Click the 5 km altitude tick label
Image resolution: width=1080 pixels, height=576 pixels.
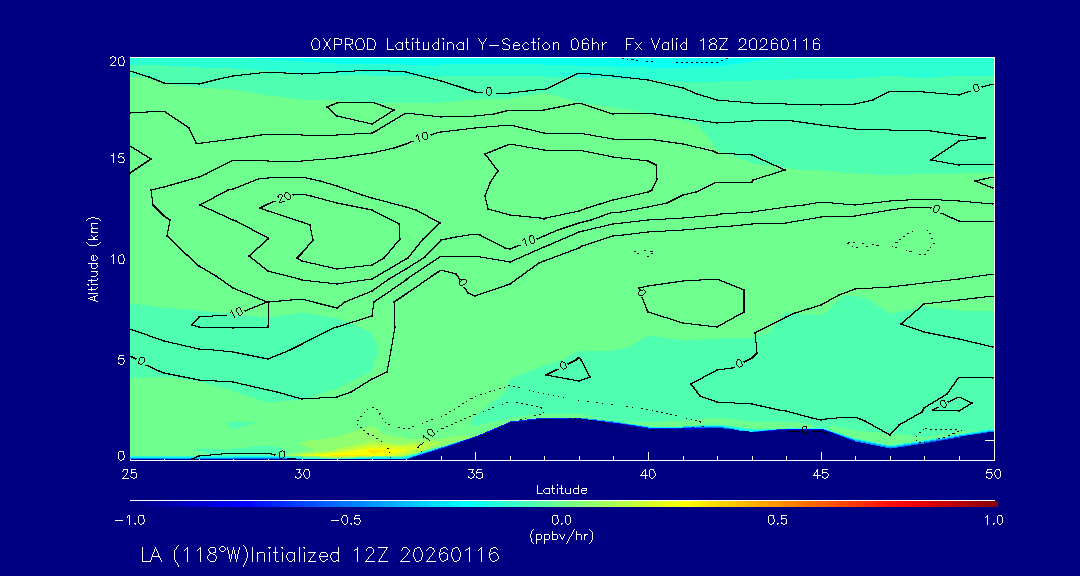pos(117,359)
